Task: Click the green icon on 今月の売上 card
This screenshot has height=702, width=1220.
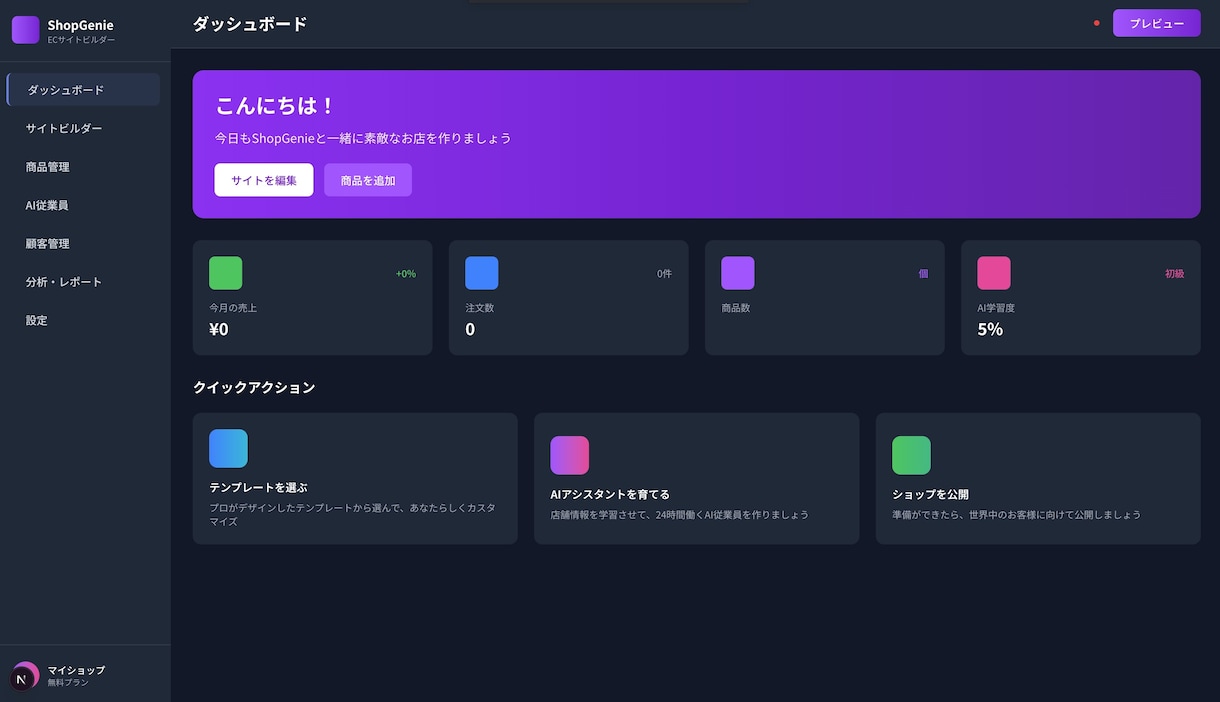Action: click(226, 273)
